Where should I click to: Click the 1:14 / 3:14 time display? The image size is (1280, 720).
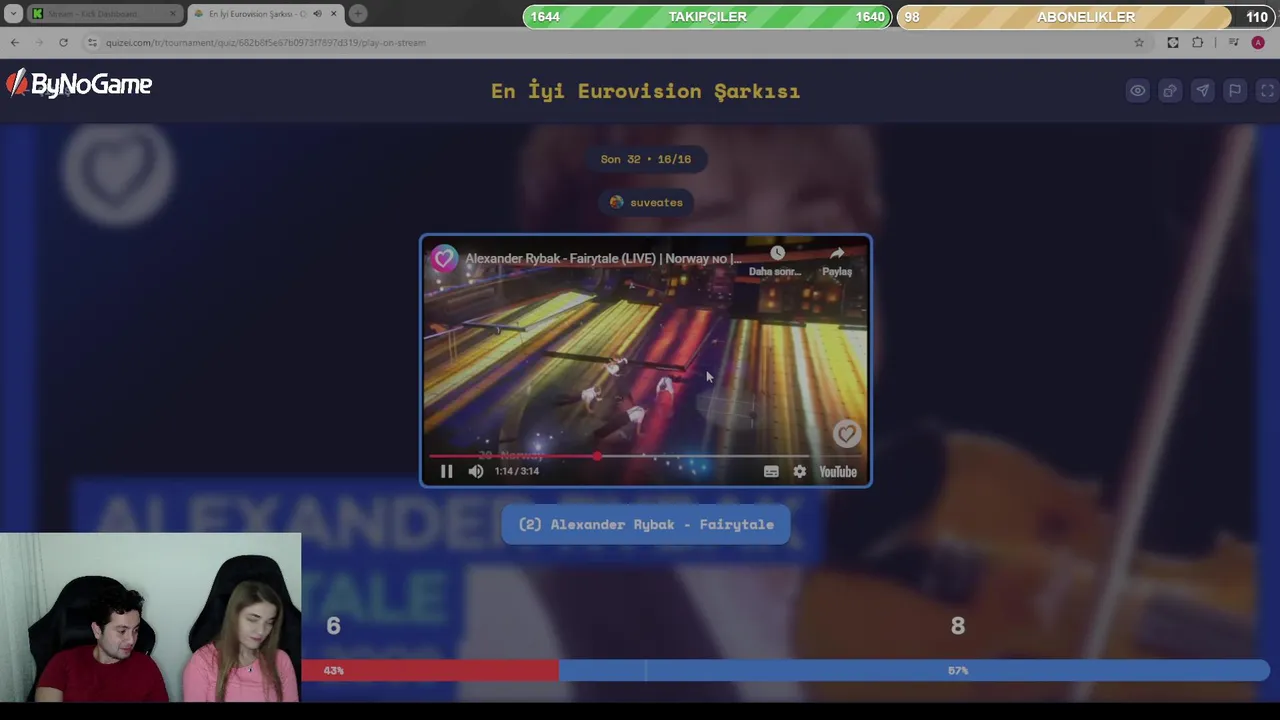coord(517,471)
